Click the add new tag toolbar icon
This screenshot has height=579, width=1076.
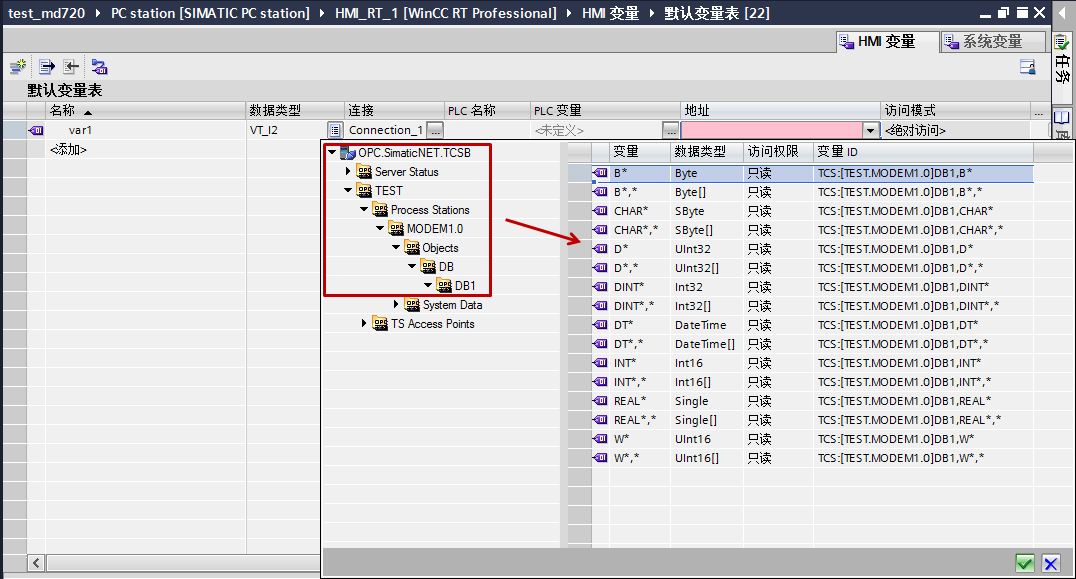18,67
